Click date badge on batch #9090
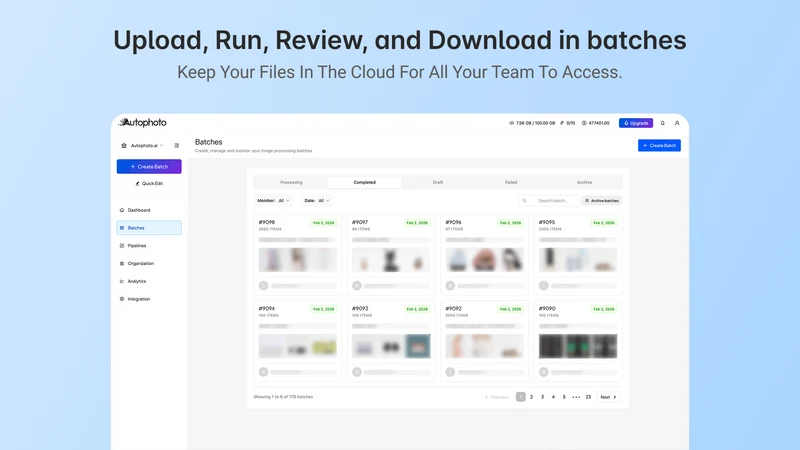The image size is (800, 450). click(x=604, y=309)
